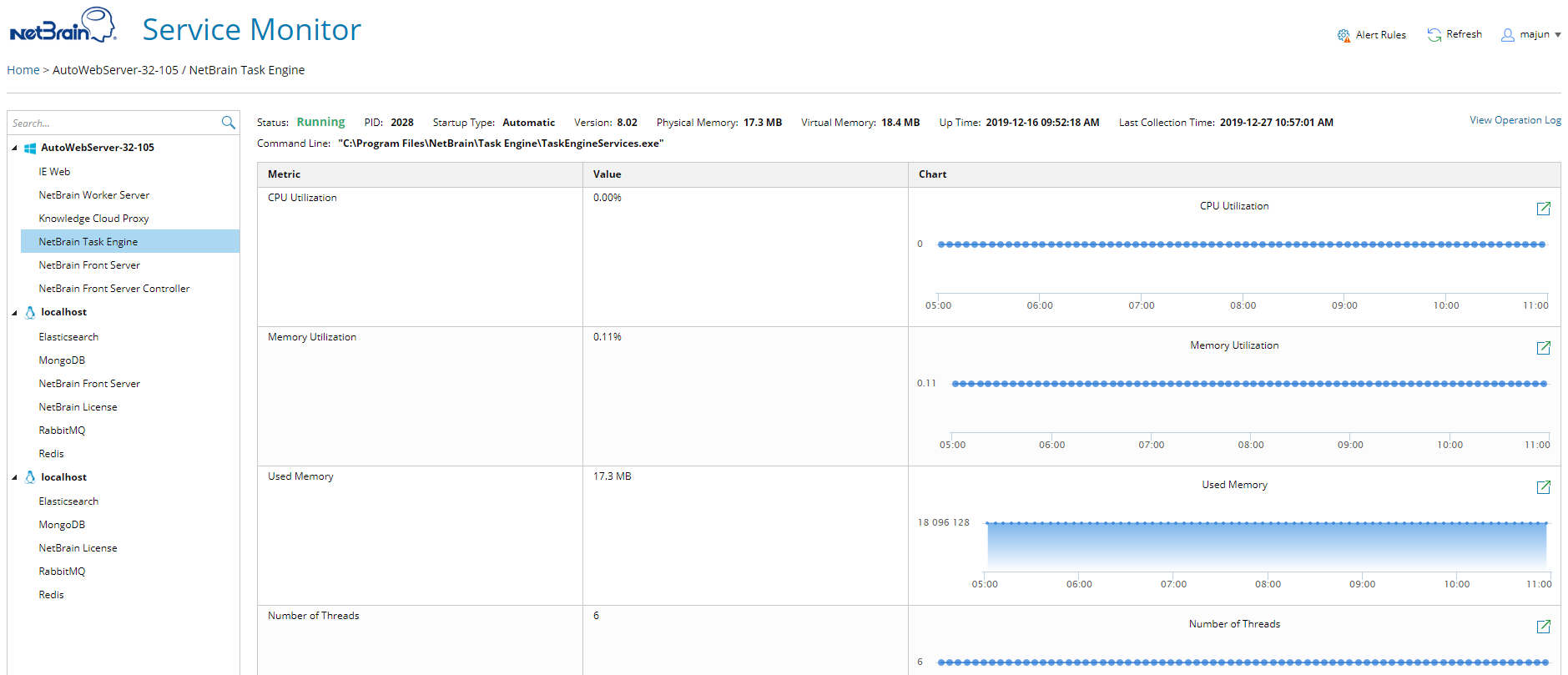Screen dimensions: 1568x675
Task: Select first localhost MongoDB
Action: pos(62,360)
